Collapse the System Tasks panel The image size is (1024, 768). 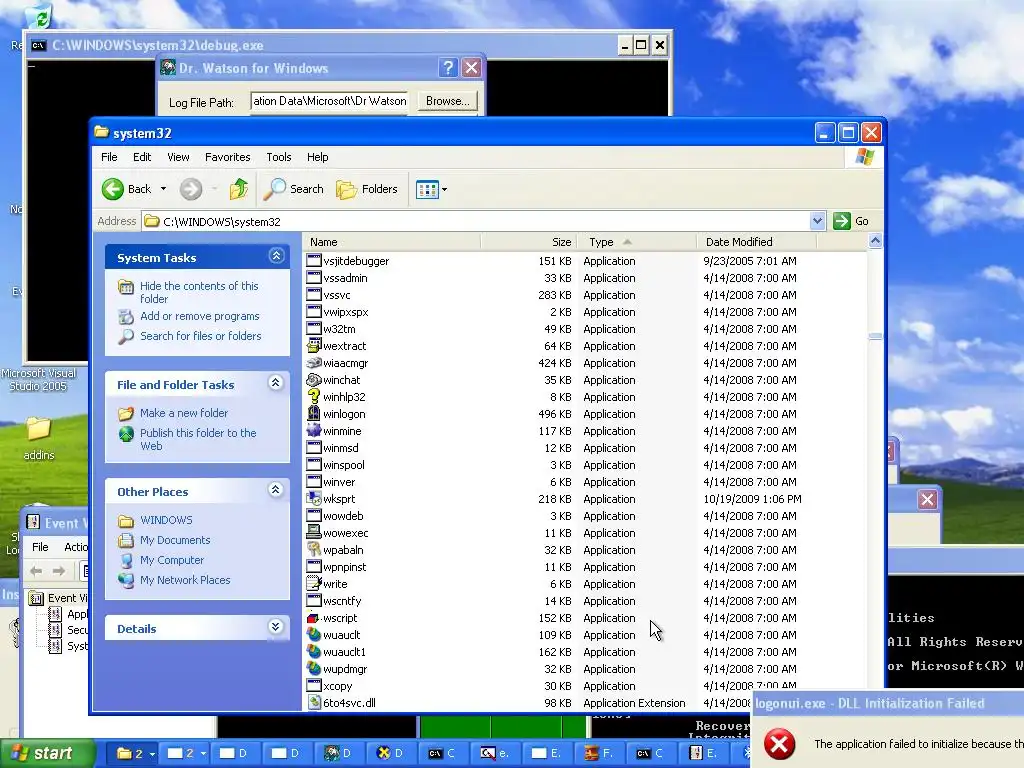coord(276,256)
